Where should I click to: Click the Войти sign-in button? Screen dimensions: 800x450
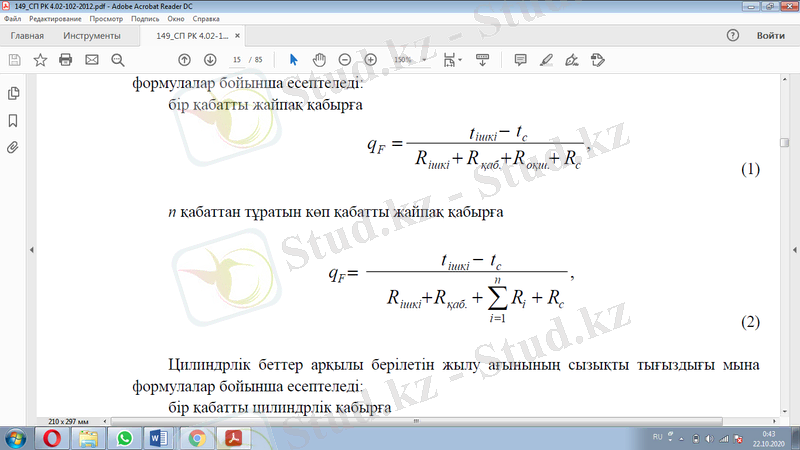click(770, 36)
